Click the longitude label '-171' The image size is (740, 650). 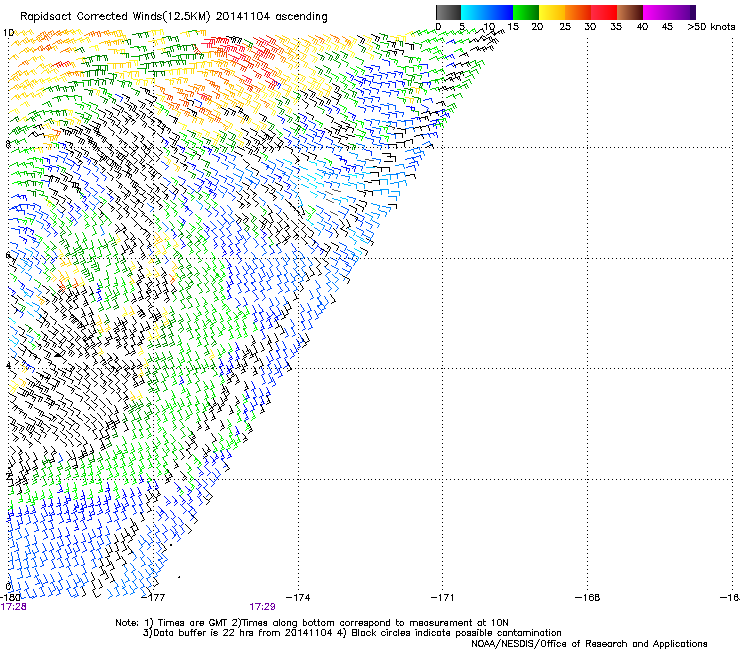click(x=442, y=598)
